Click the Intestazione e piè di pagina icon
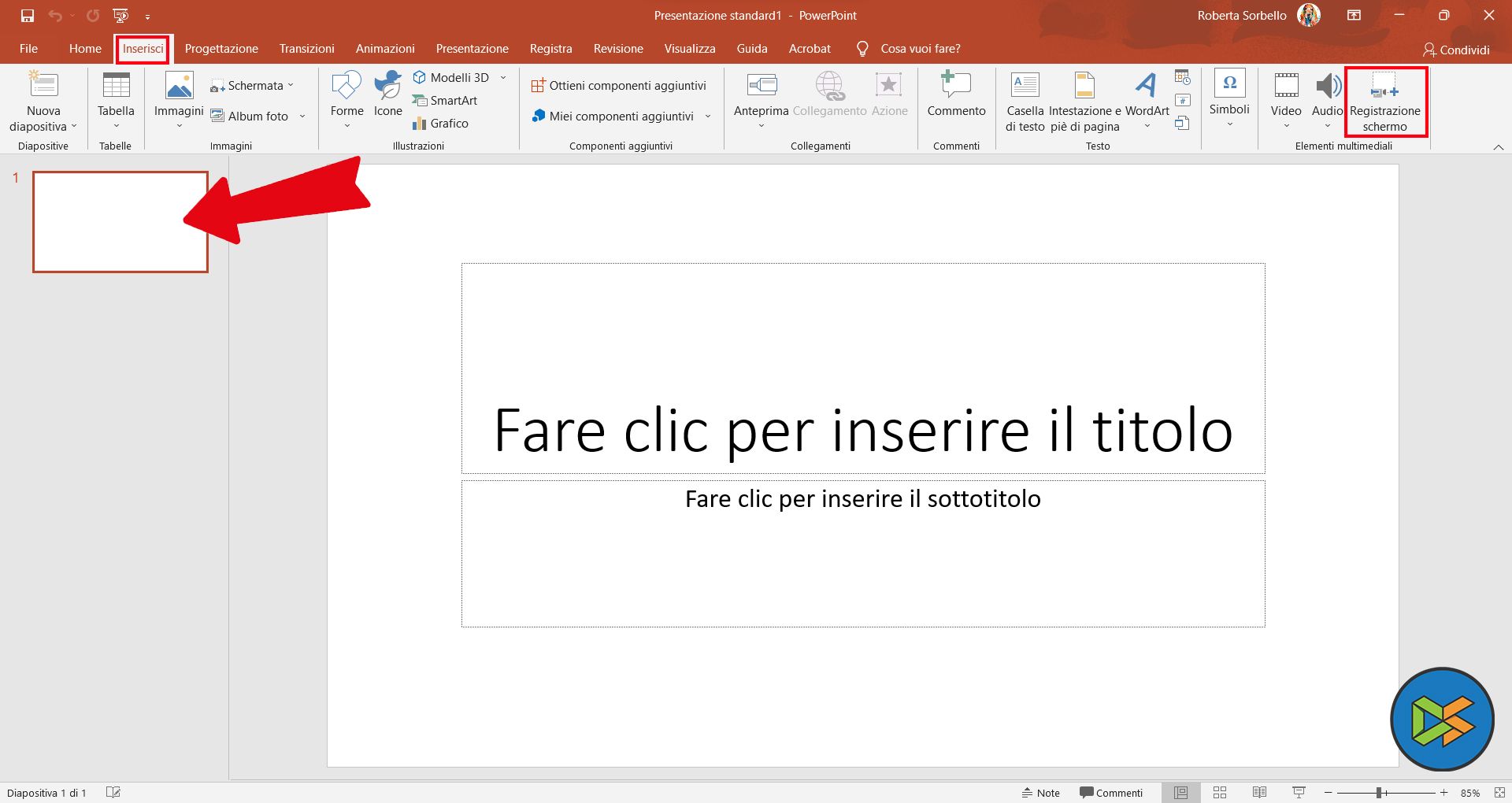This screenshot has height=803, width=1512. click(x=1084, y=86)
